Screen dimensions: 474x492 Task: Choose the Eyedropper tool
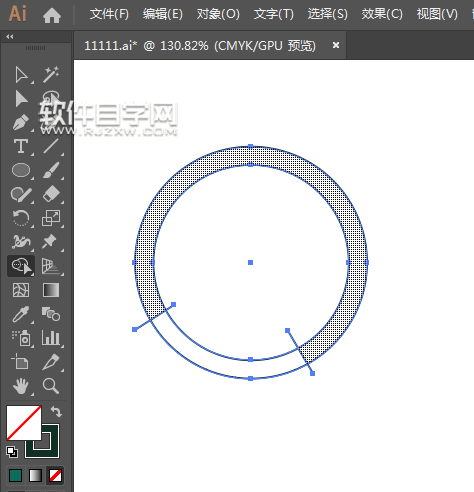coord(21,314)
